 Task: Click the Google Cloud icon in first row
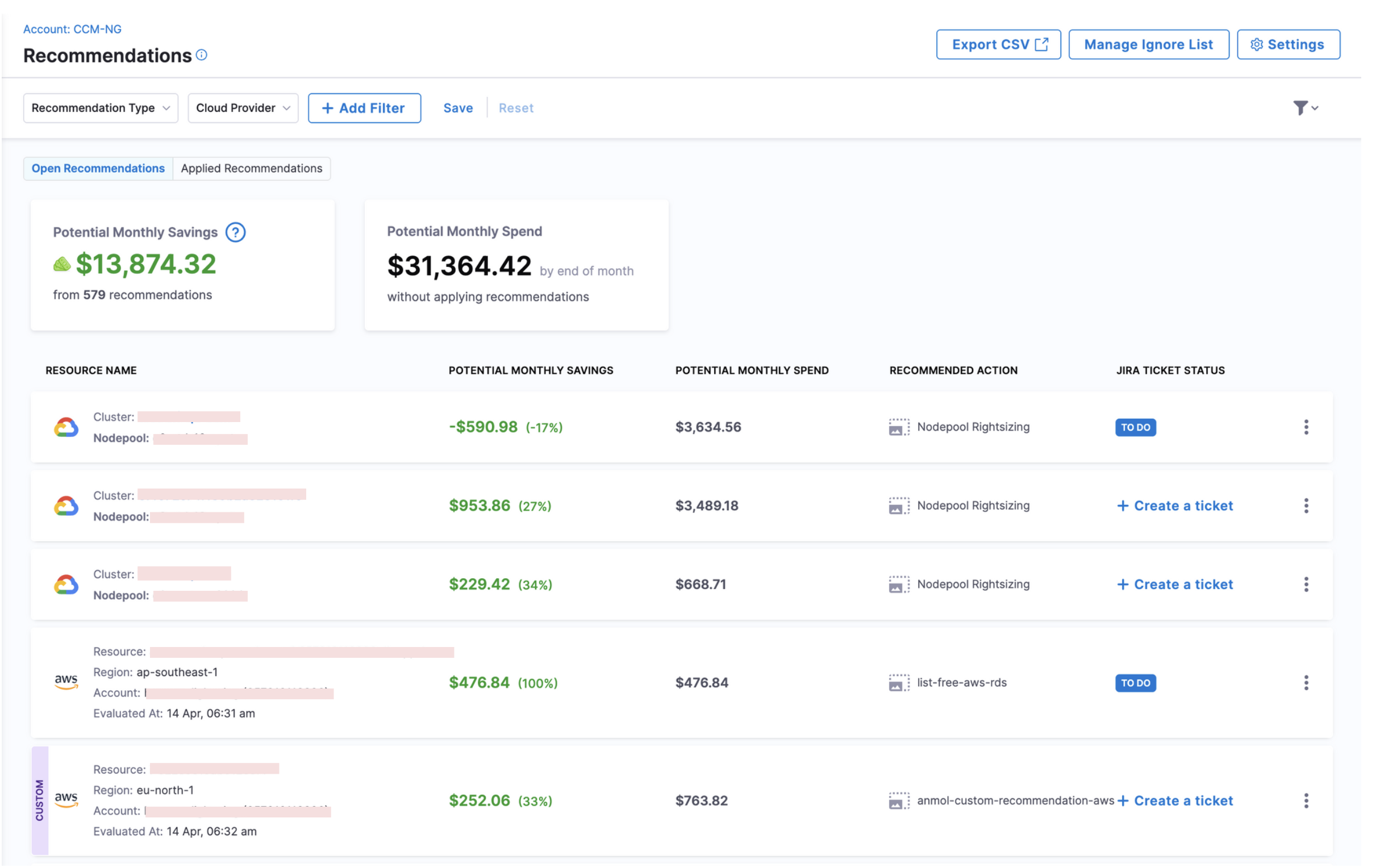tap(66, 427)
